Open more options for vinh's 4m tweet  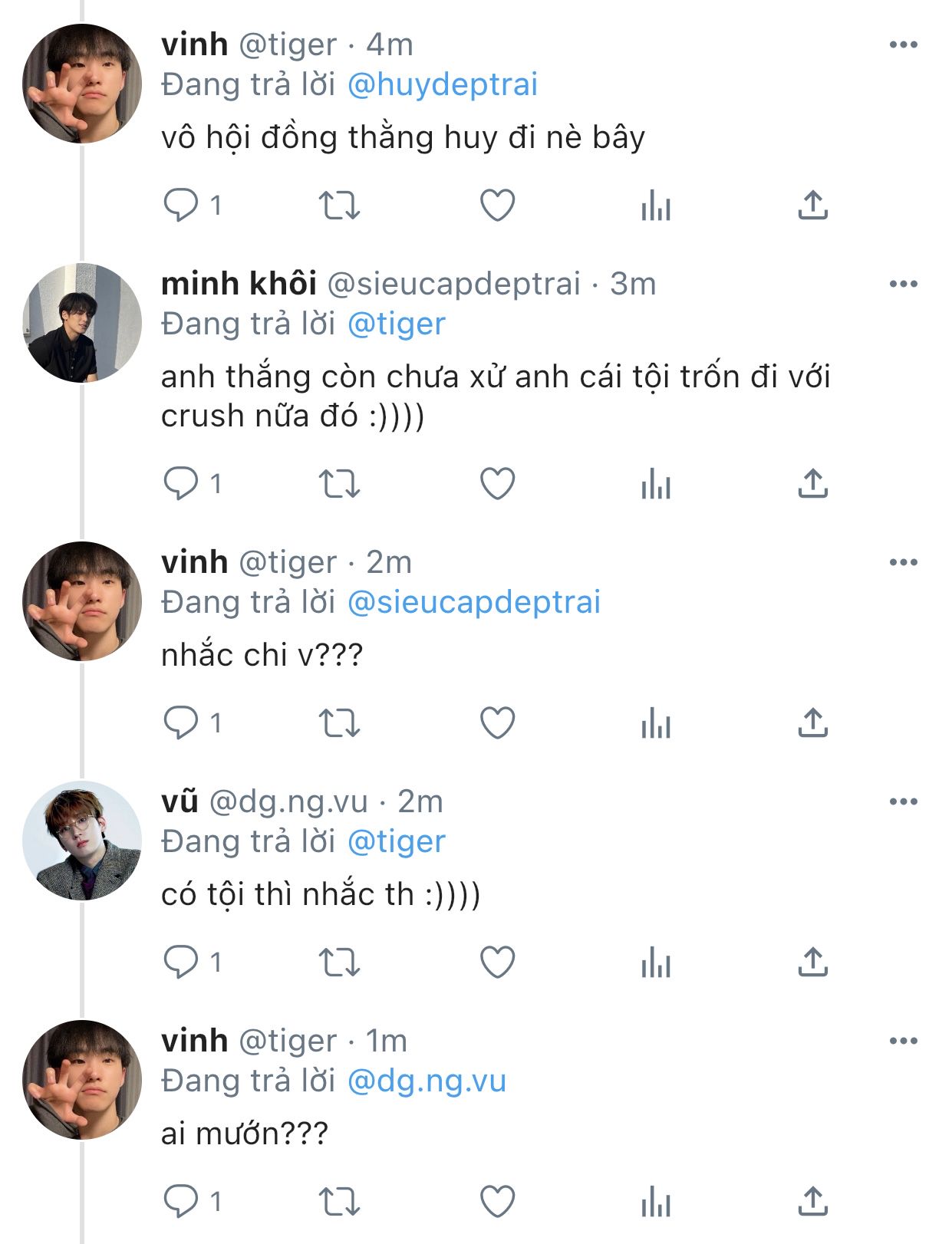[903, 44]
